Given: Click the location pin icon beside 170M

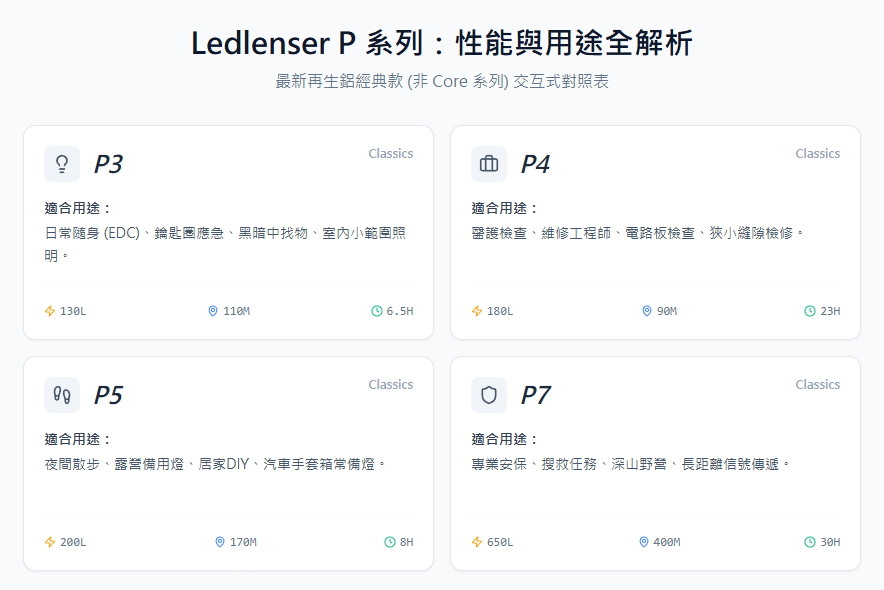Looking at the screenshot, I should click(x=220, y=542).
